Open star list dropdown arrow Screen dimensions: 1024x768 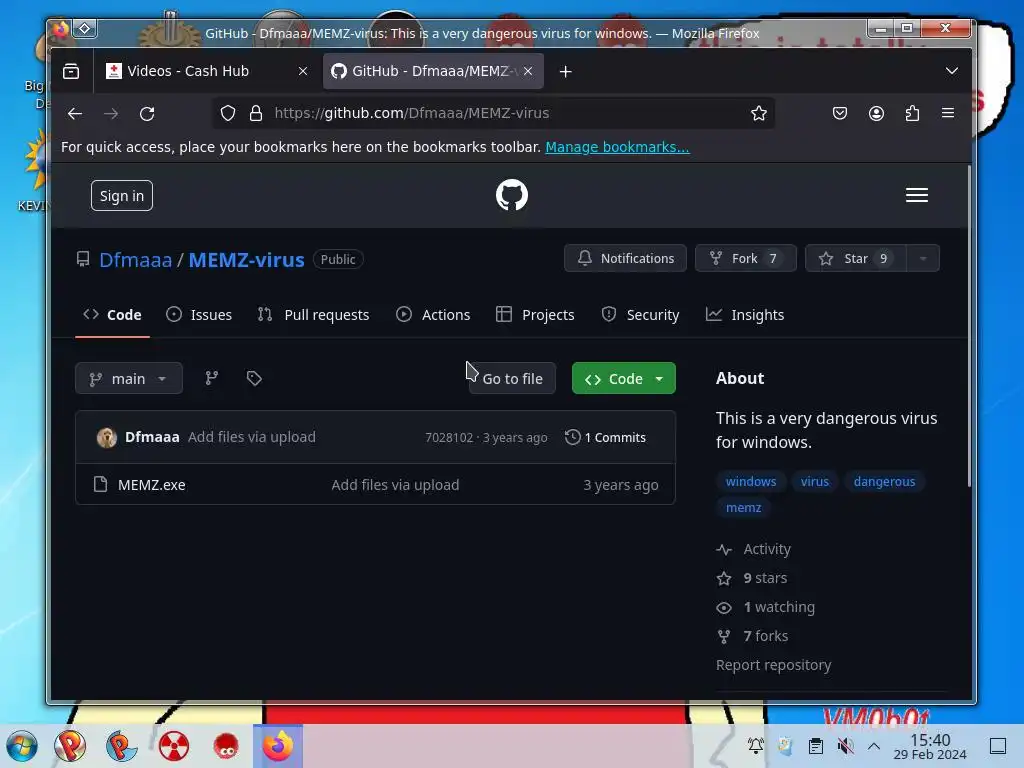(x=923, y=259)
